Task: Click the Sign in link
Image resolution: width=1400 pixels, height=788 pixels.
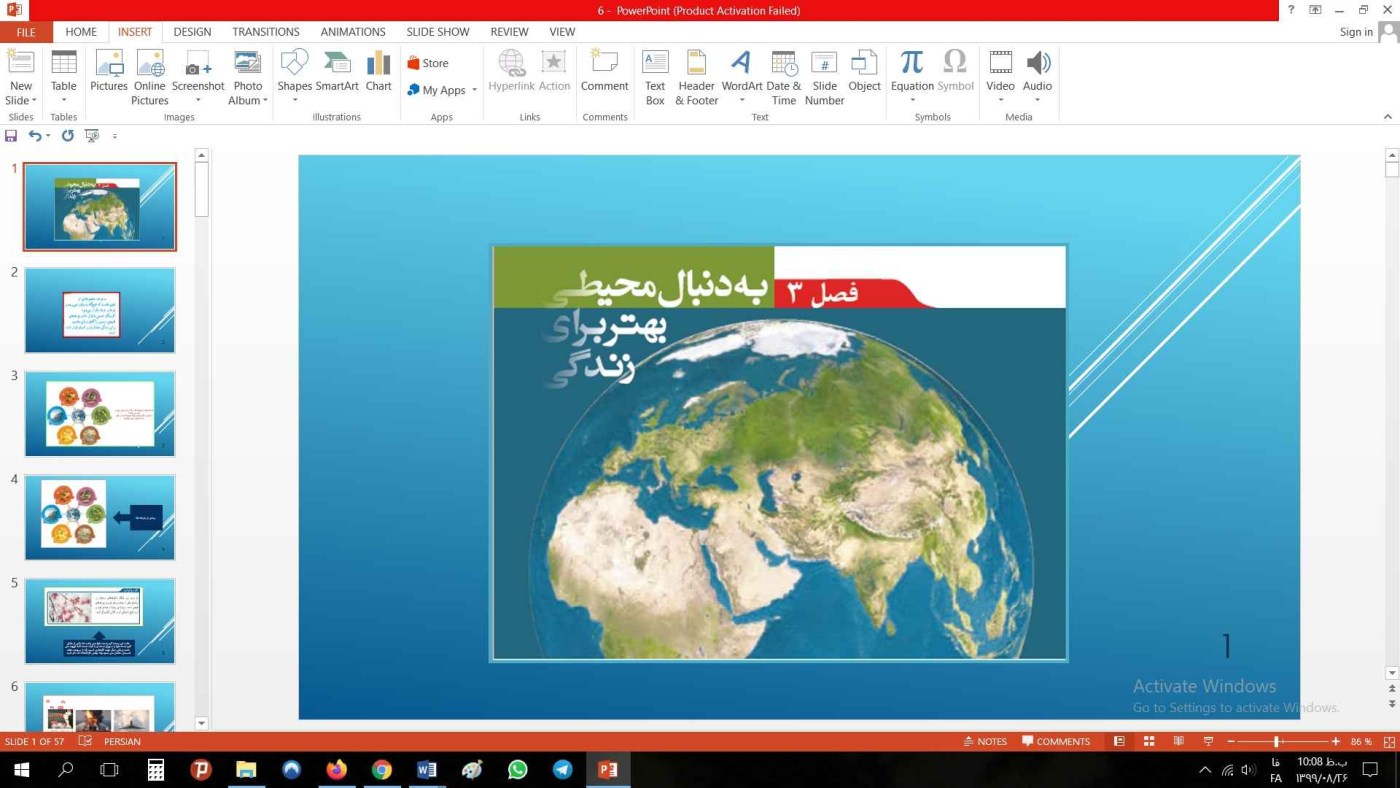Action: pos(1355,32)
